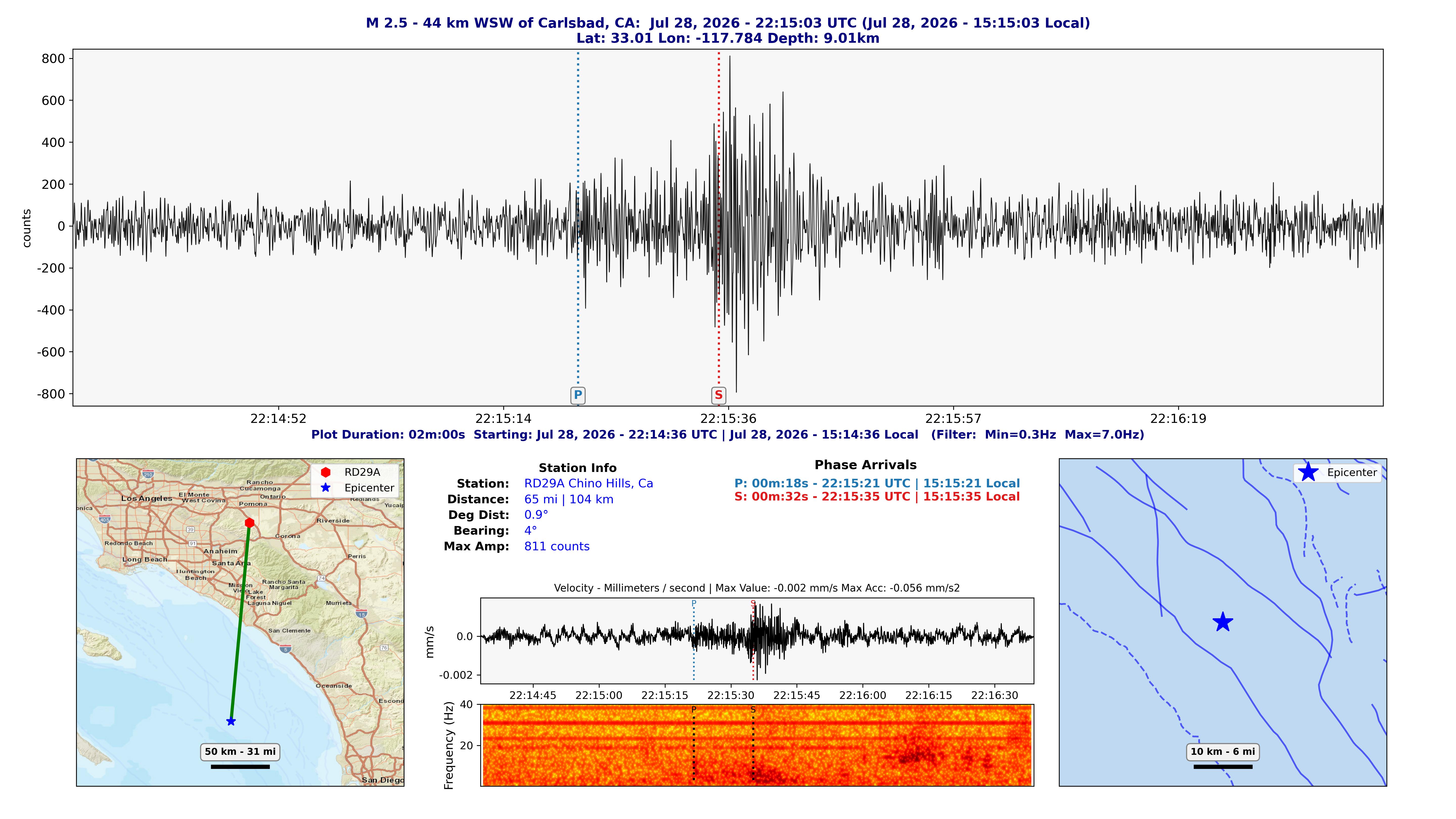Click the 'P: 00m:18s - 22:15:21 UTC' arrival line

pyautogui.click(x=877, y=484)
